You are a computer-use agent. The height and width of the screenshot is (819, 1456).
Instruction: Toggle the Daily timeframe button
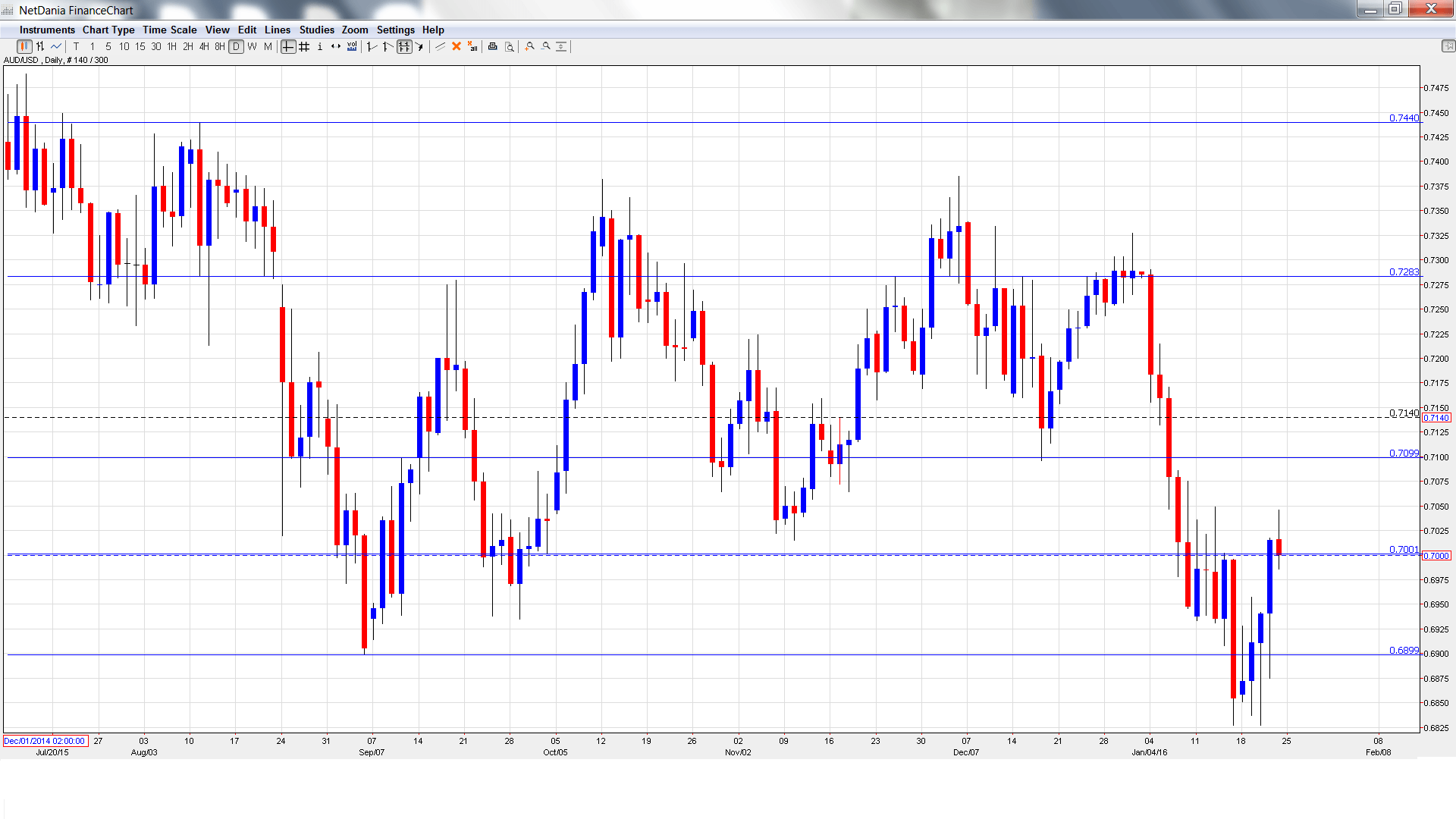[x=235, y=46]
